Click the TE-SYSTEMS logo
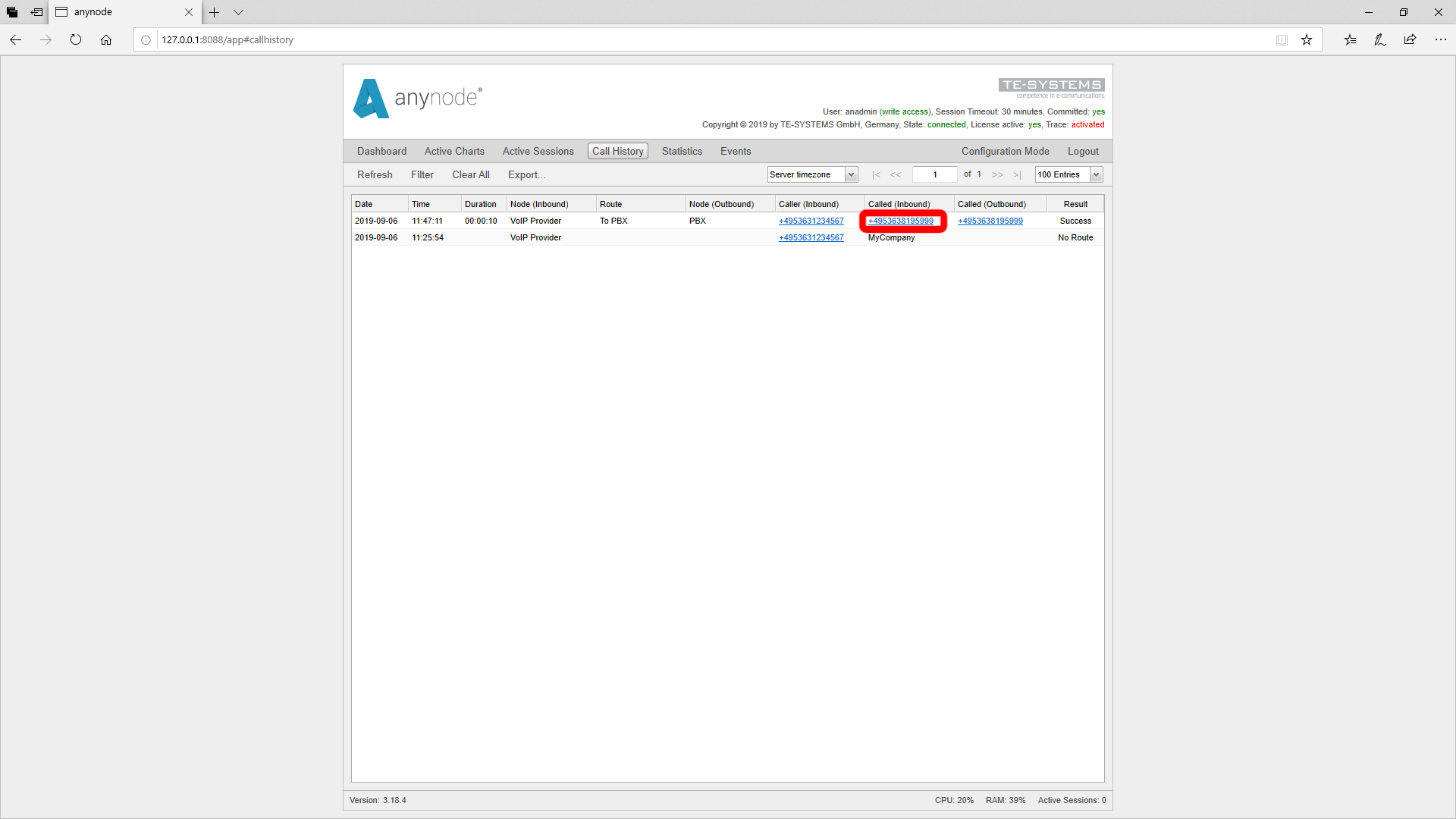This screenshot has height=819, width=1456. 1051,88
